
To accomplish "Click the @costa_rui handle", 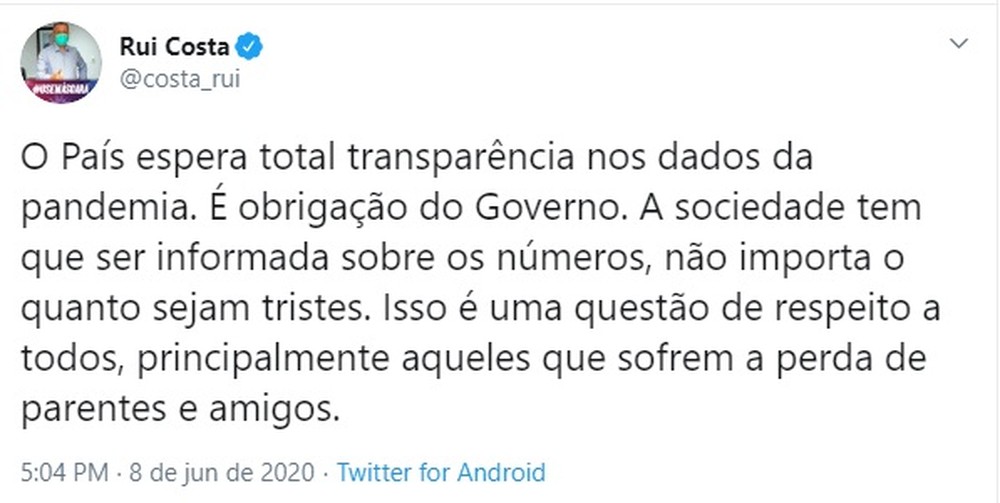I will (180, 80).
